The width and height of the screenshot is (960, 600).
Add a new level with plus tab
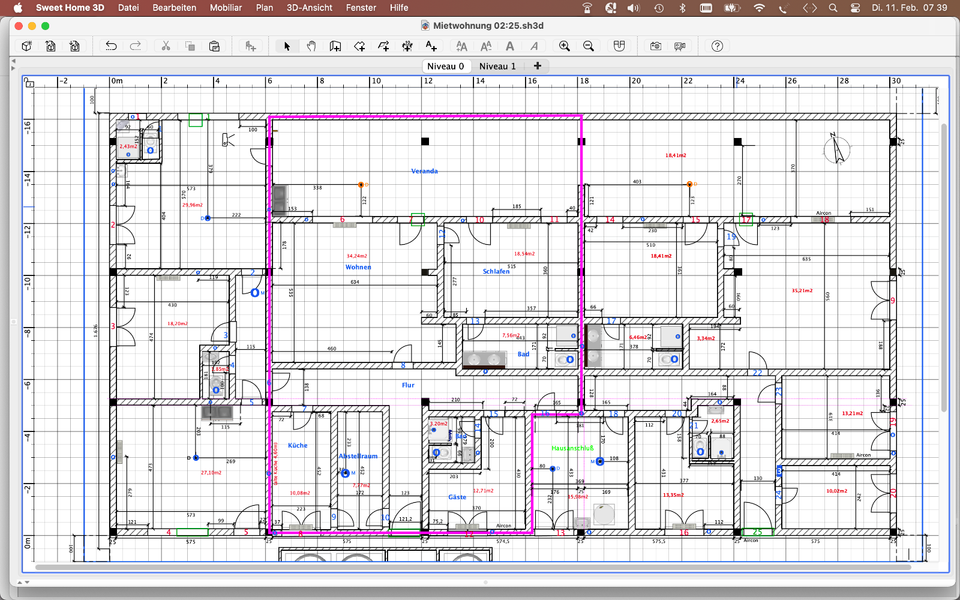pos(537,66)
